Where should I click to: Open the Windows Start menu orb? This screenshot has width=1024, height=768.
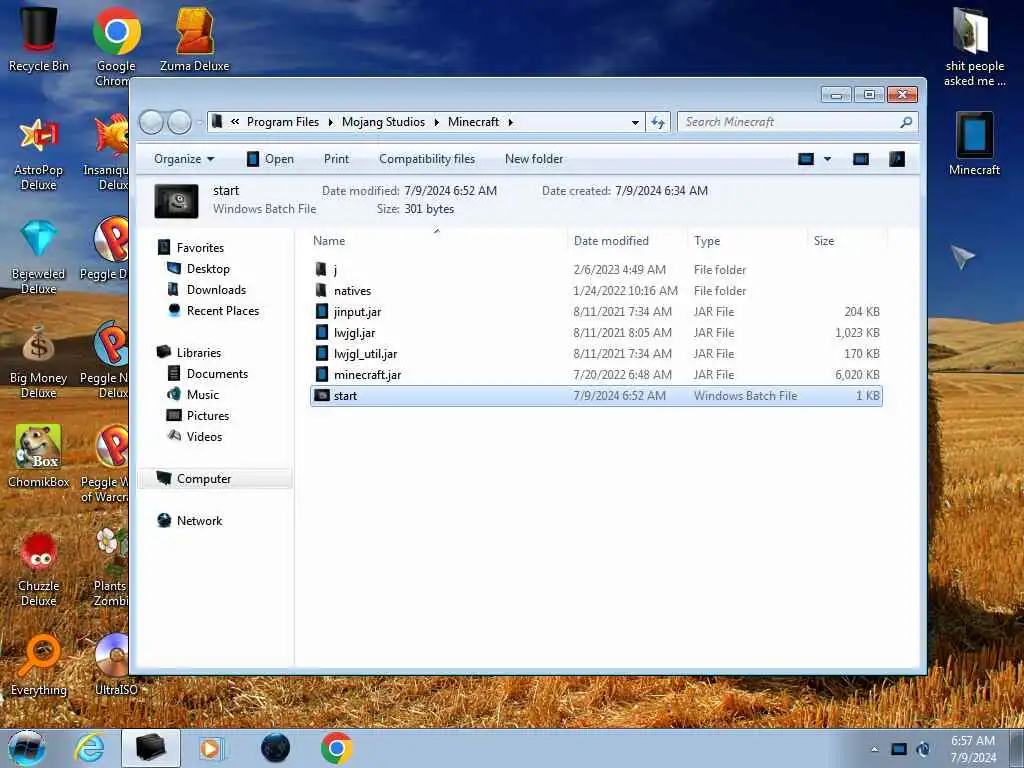[x=27, y=748]
